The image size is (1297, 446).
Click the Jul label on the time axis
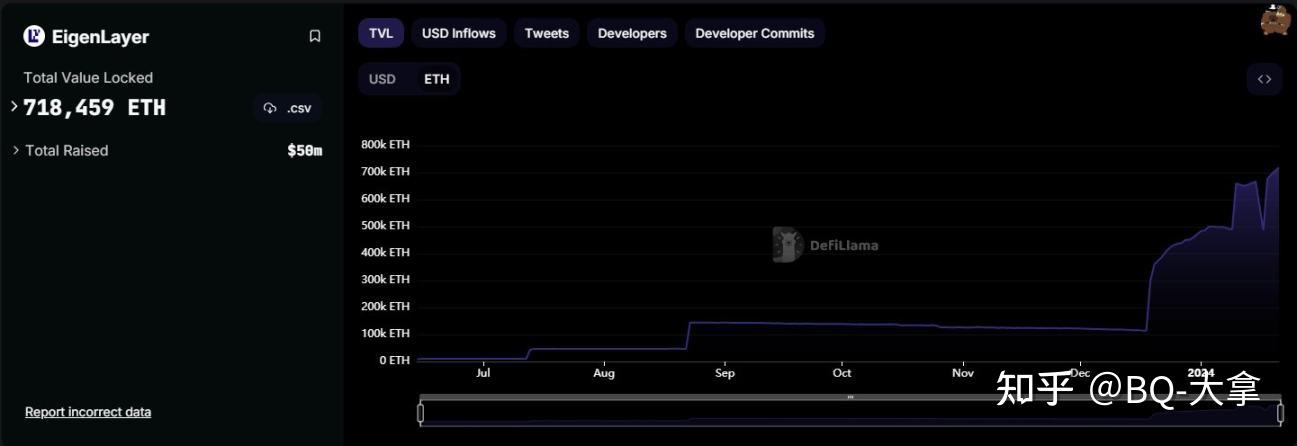click(484, 373)
